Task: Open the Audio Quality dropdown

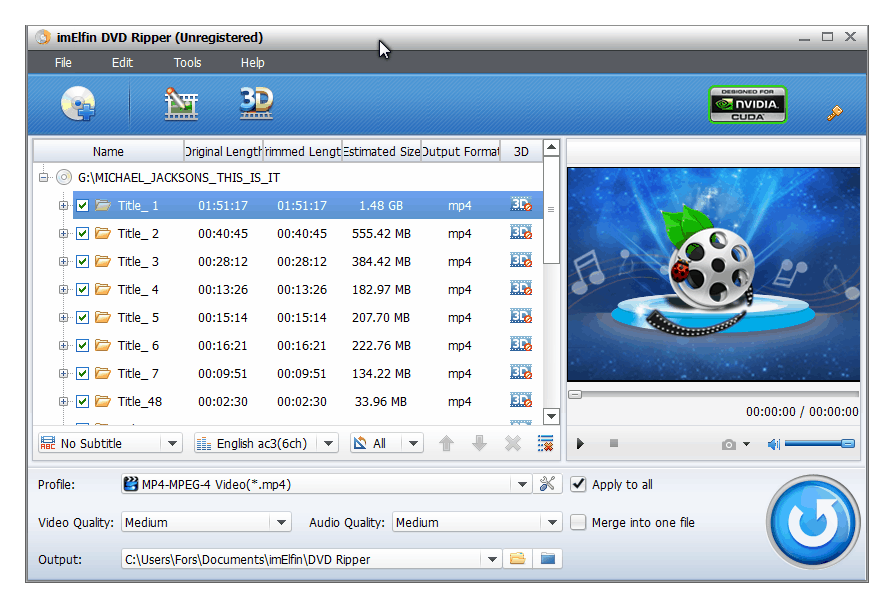Action: point(552,522)
